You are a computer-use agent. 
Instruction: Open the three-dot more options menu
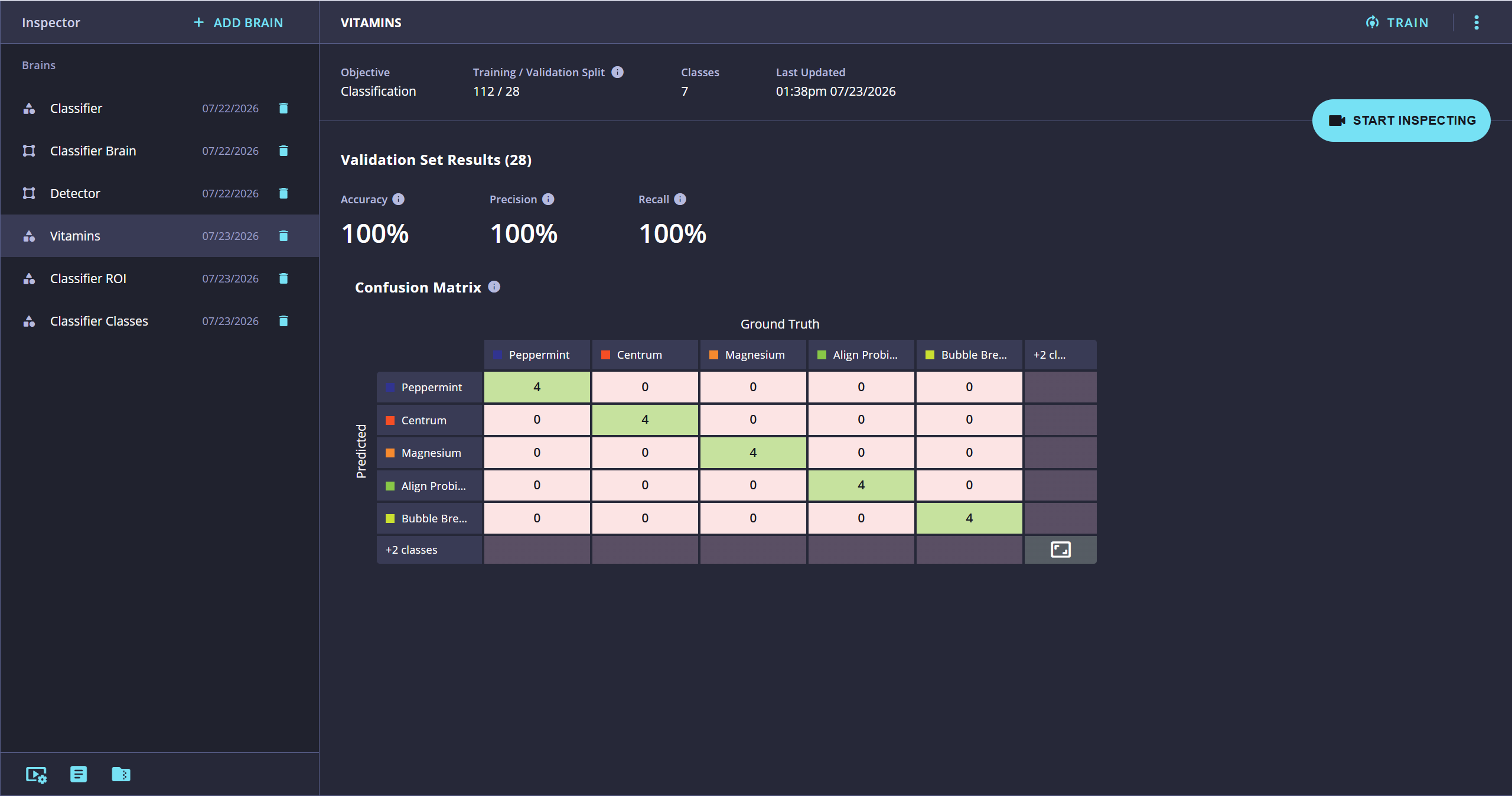1477,22
